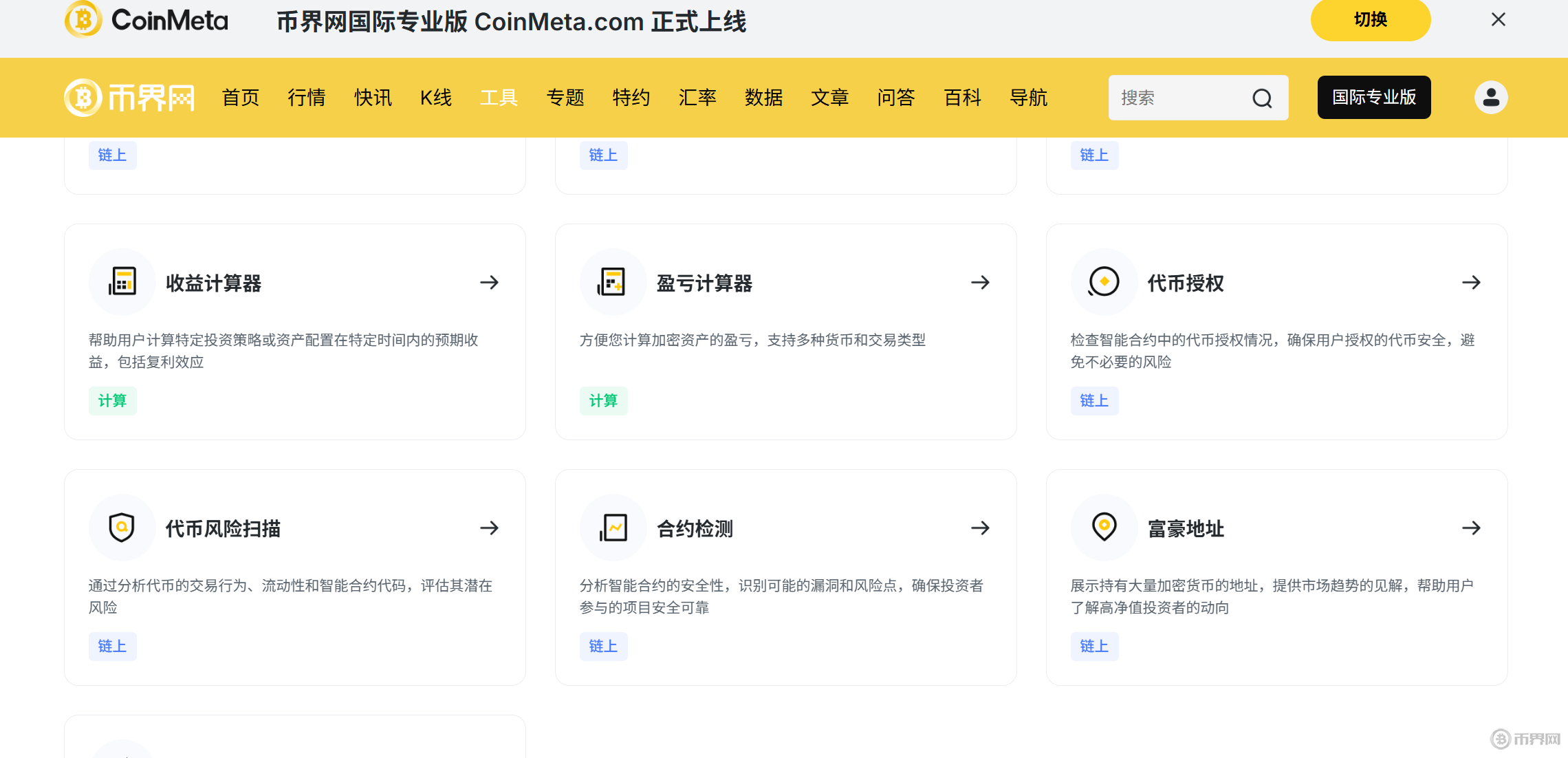Open the 快讯 navigation item

click(373, 98)
